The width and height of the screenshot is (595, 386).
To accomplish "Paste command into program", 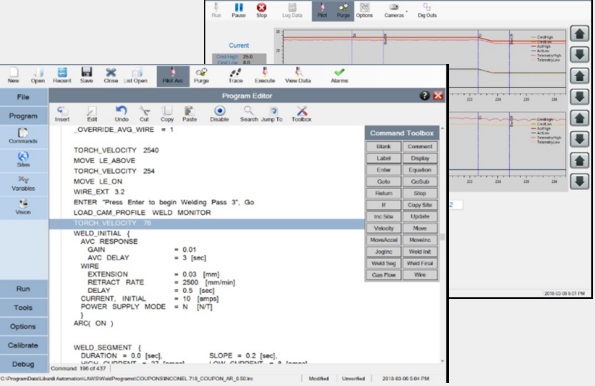I will click(x=189, y=114).
